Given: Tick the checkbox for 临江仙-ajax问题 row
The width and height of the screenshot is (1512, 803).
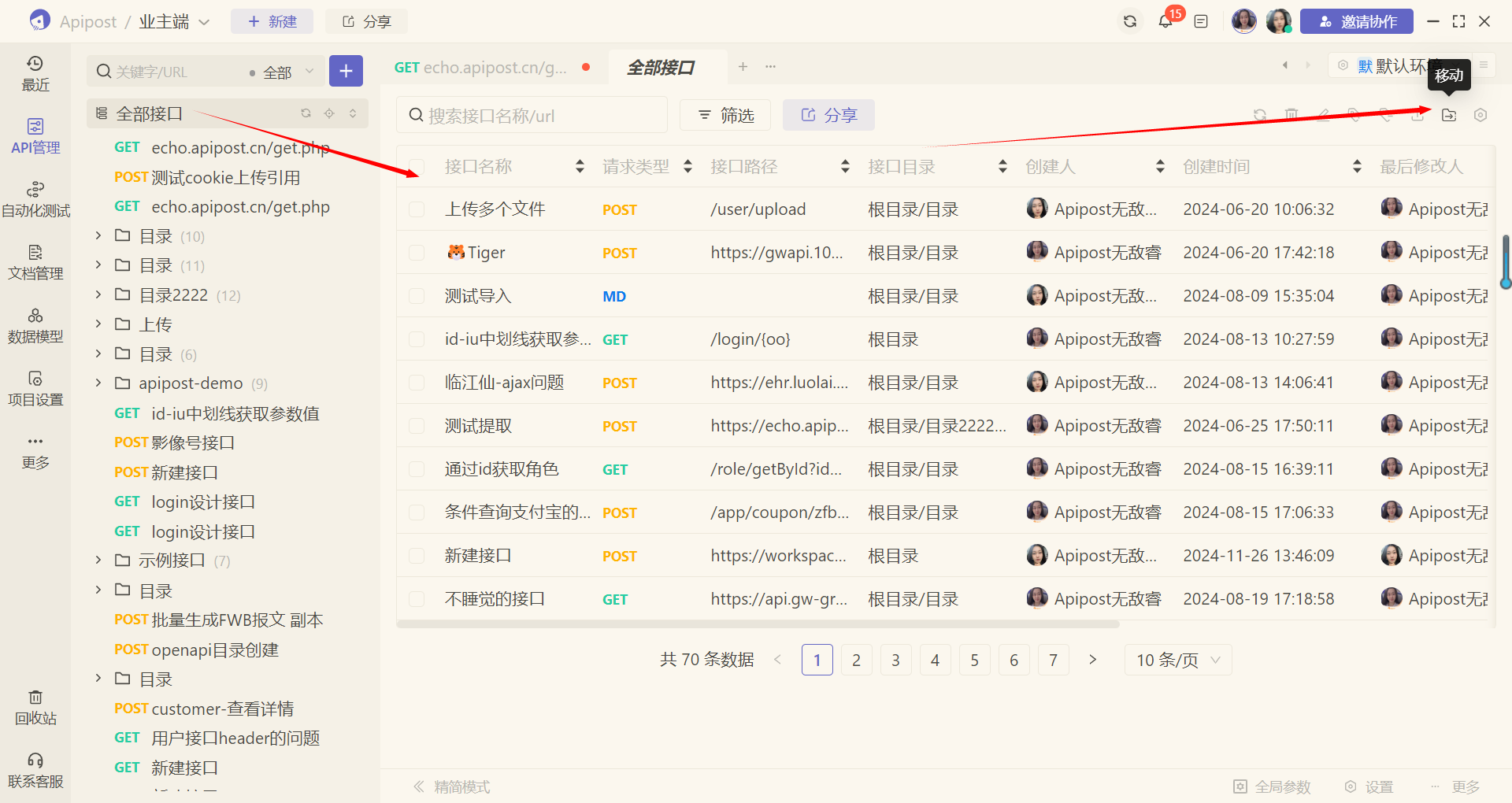Looking at the screenshot, I should pos(417,383).
